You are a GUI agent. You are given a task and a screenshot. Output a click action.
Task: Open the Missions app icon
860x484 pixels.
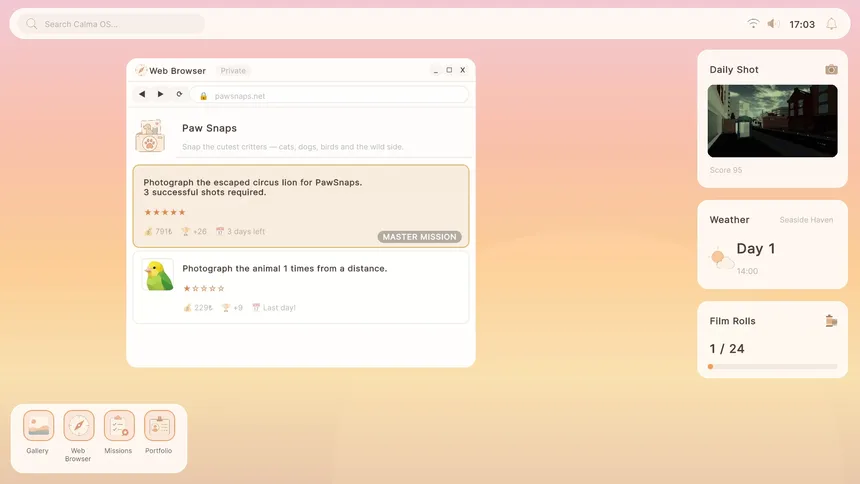point(119,425)
